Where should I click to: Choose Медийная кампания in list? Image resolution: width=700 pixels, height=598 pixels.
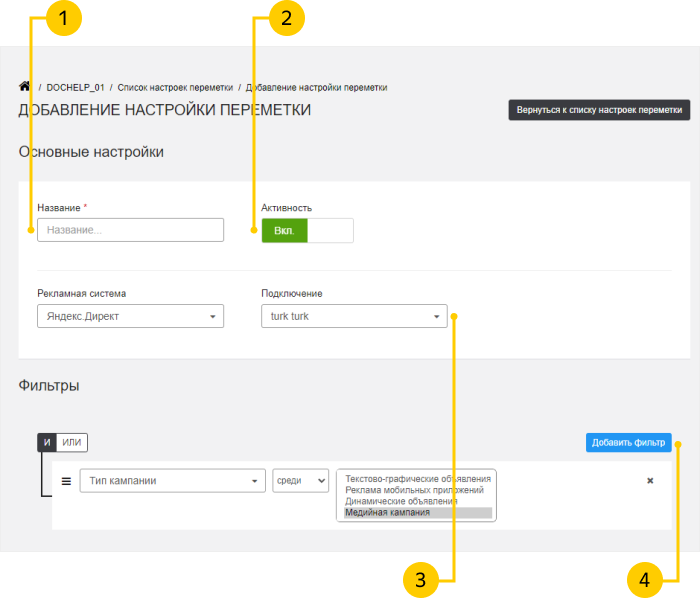pyautogui.click(x=418, y=512)
